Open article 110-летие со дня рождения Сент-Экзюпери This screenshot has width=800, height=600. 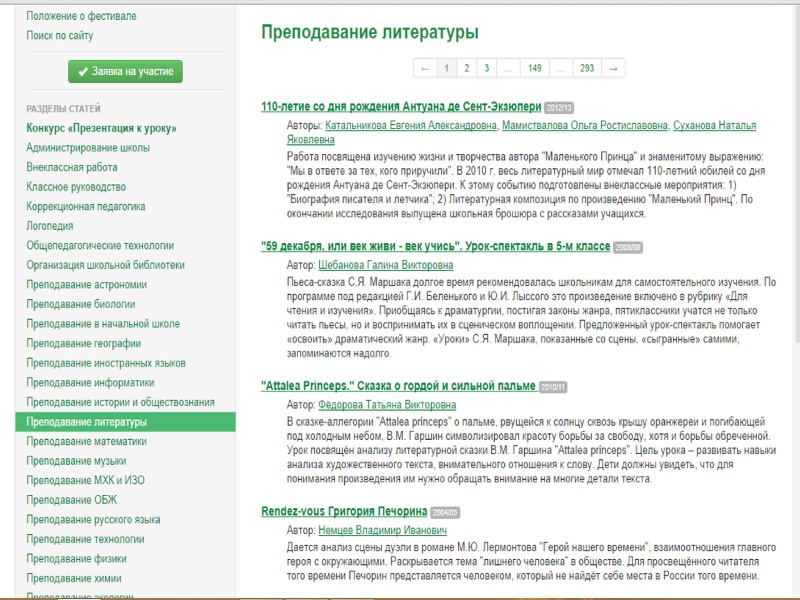(401, 107)
